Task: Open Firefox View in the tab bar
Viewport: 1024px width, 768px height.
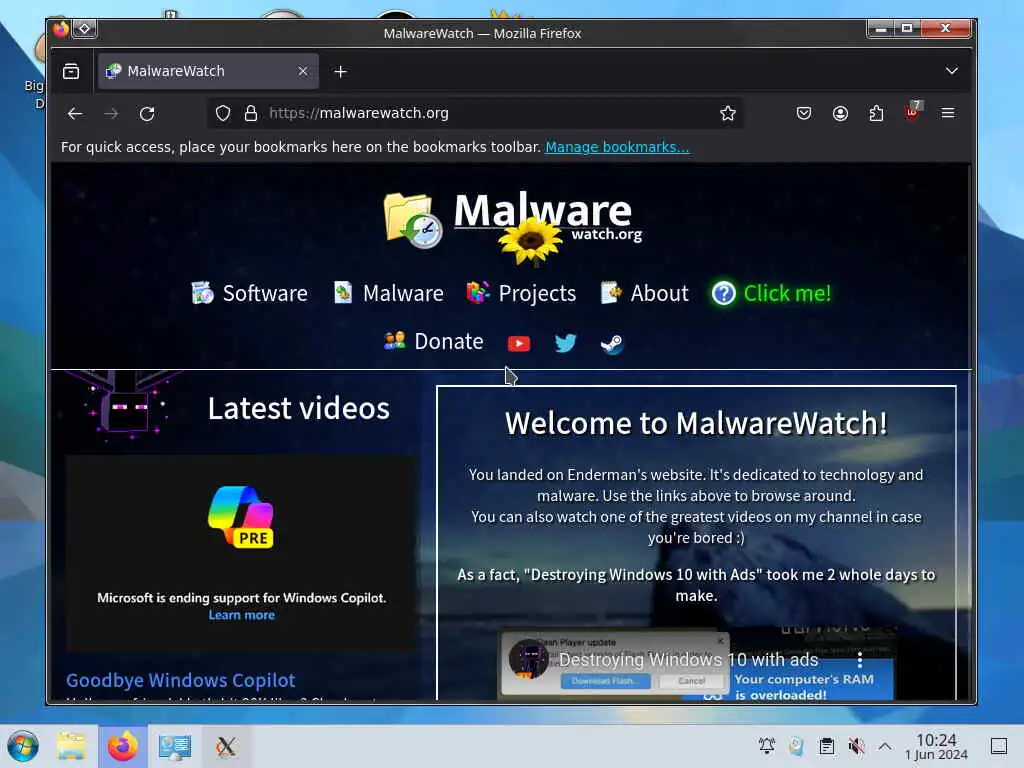Action: [x=71, y=71]
